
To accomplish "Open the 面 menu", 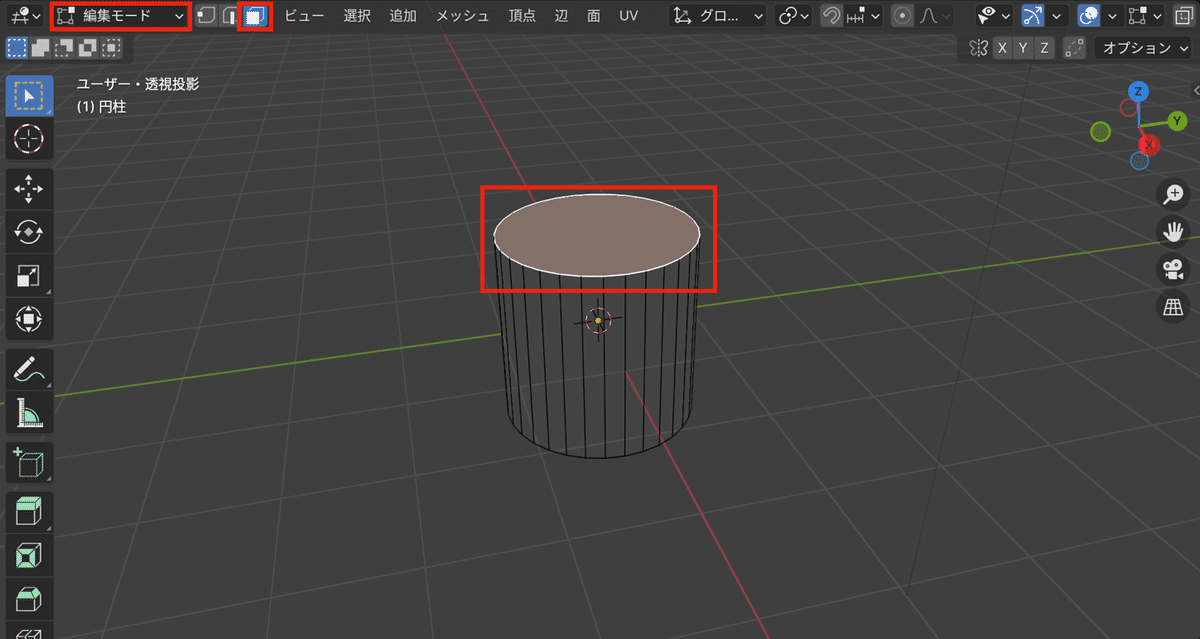I will [x=594, y=16].
